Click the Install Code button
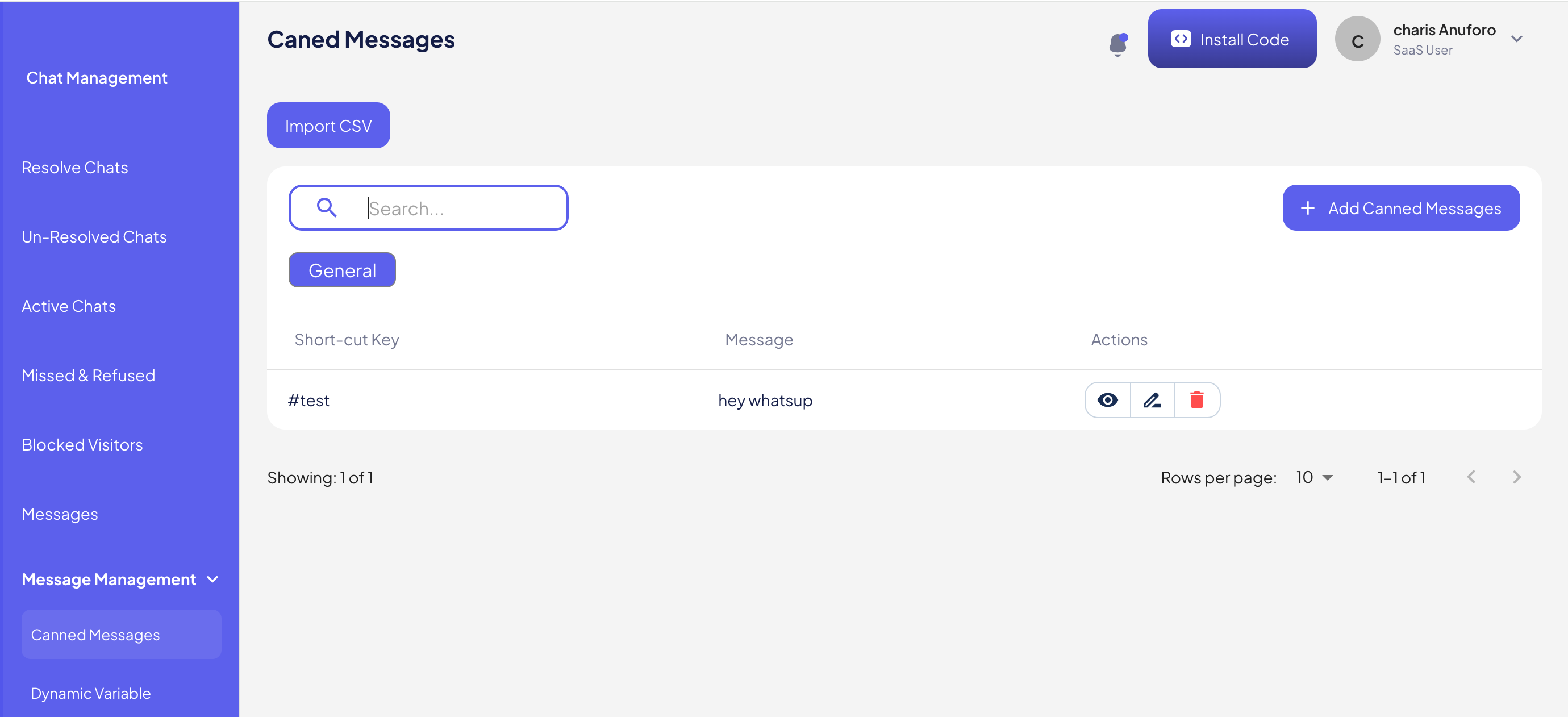The image size is (1568, 717). 1232,39
